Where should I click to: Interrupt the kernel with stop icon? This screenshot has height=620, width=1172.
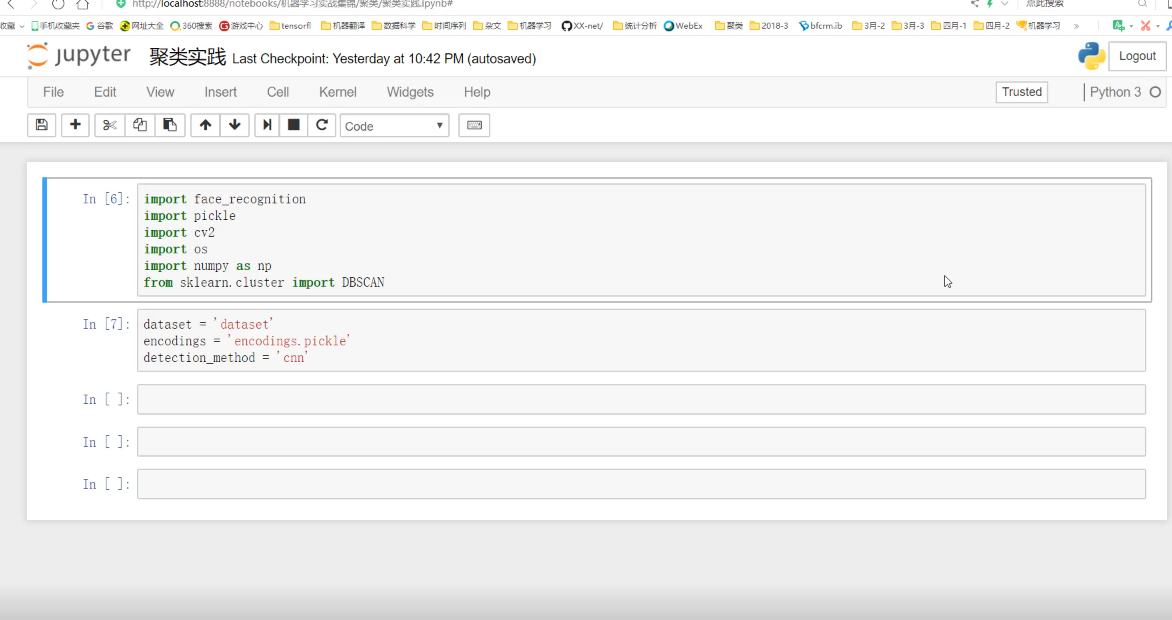294,125
